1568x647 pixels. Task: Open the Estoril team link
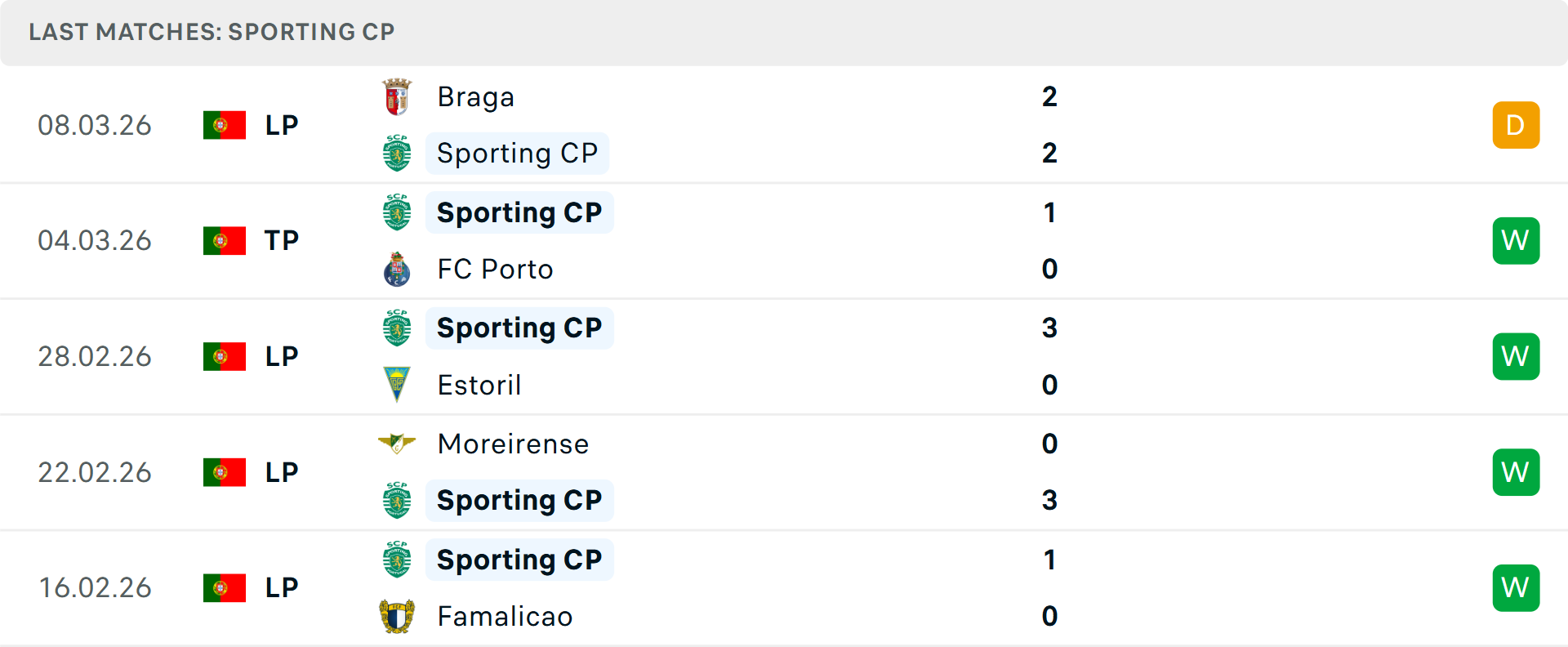[479, 386]
